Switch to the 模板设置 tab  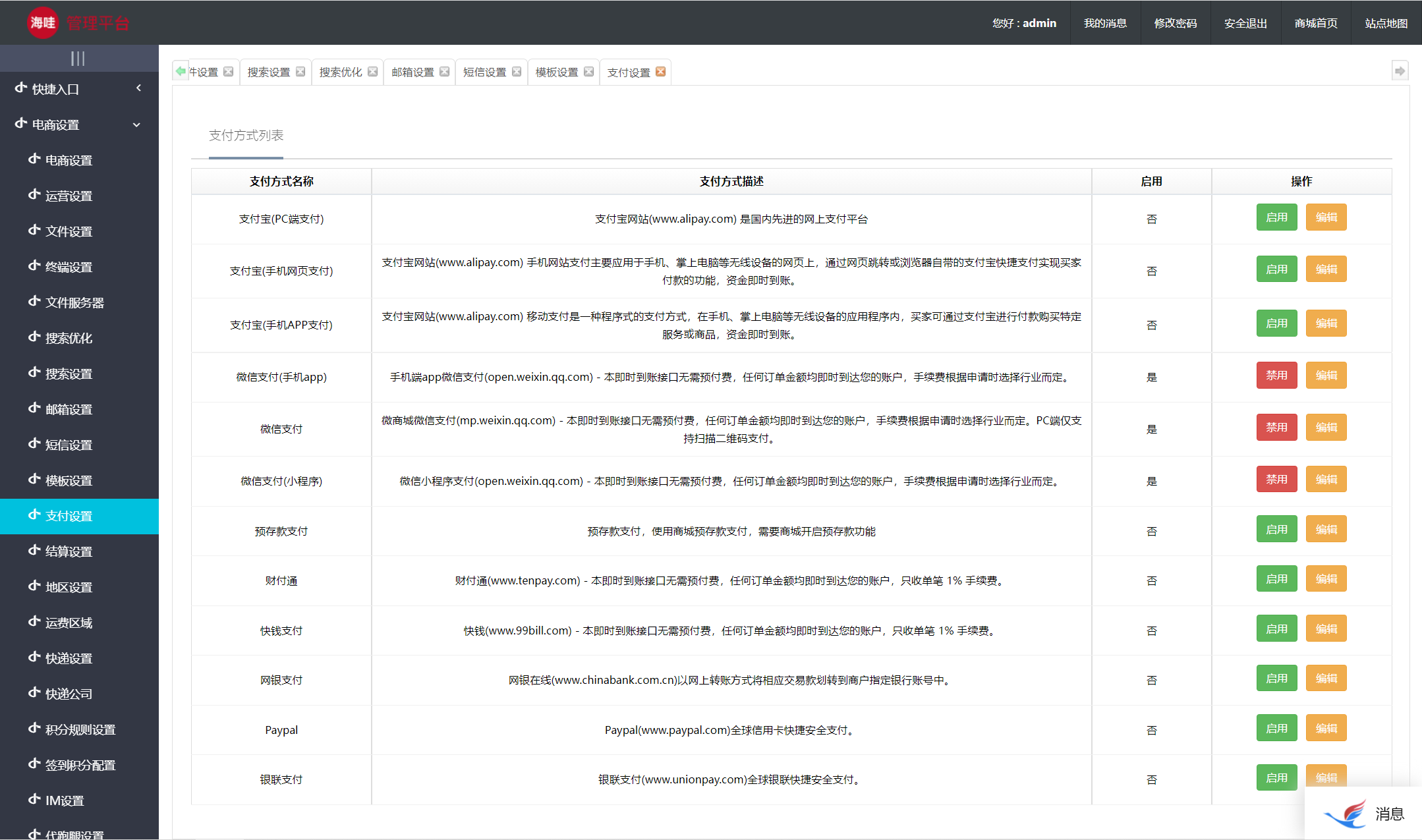click(x=557, y=72)
